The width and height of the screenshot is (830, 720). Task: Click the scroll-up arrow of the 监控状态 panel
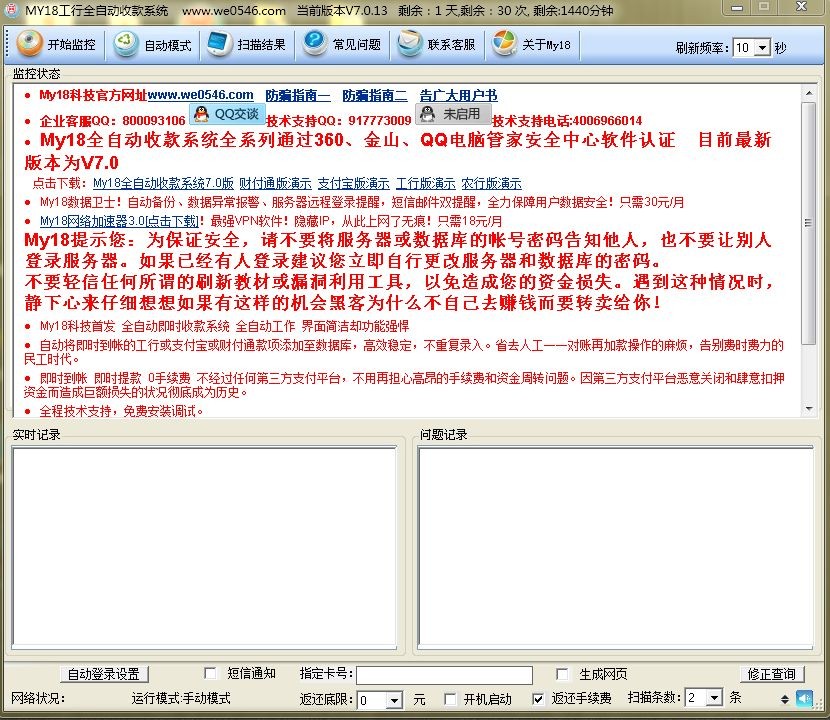(808, 93)
